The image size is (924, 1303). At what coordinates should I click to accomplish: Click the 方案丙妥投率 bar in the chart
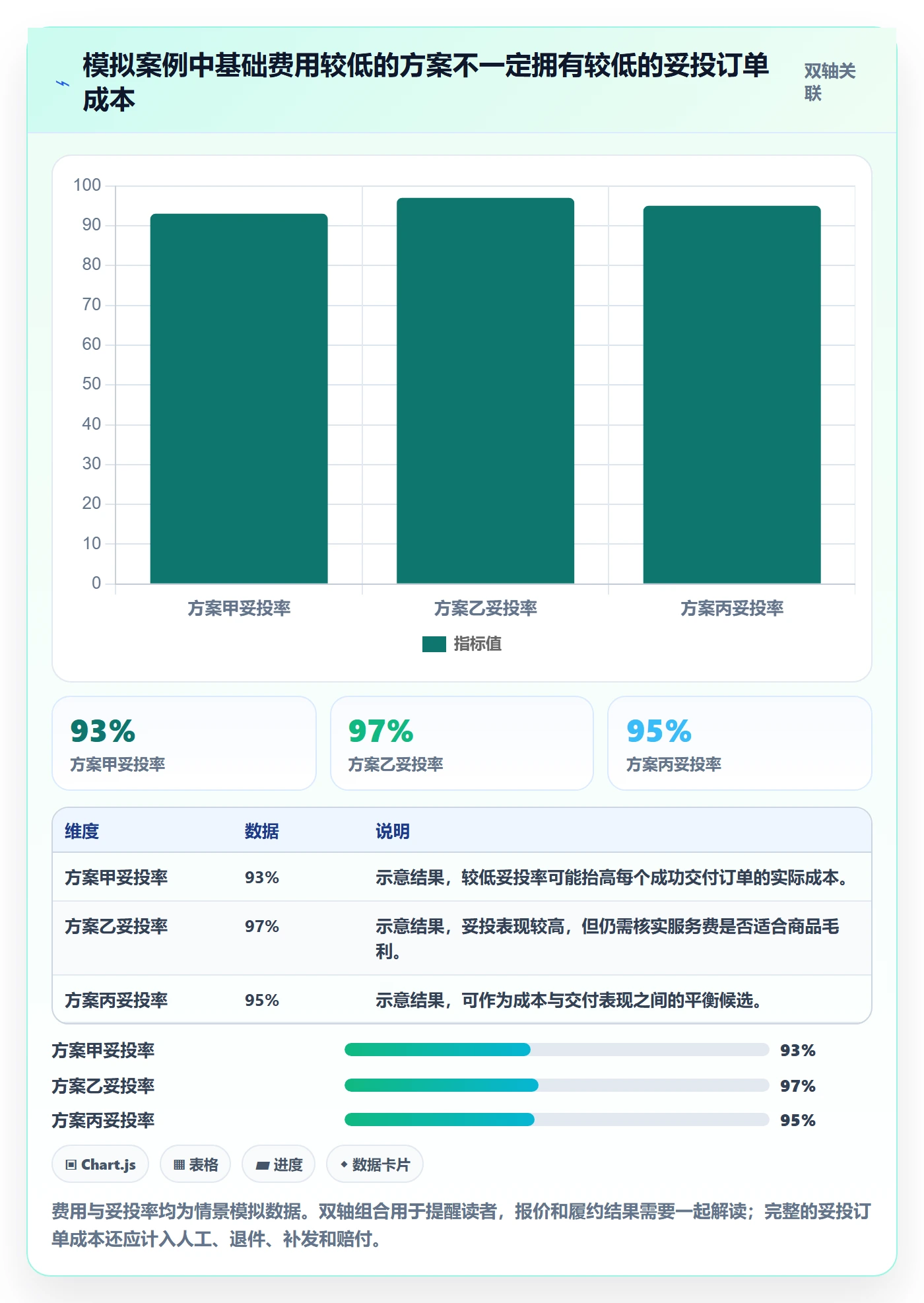[732, 395]
